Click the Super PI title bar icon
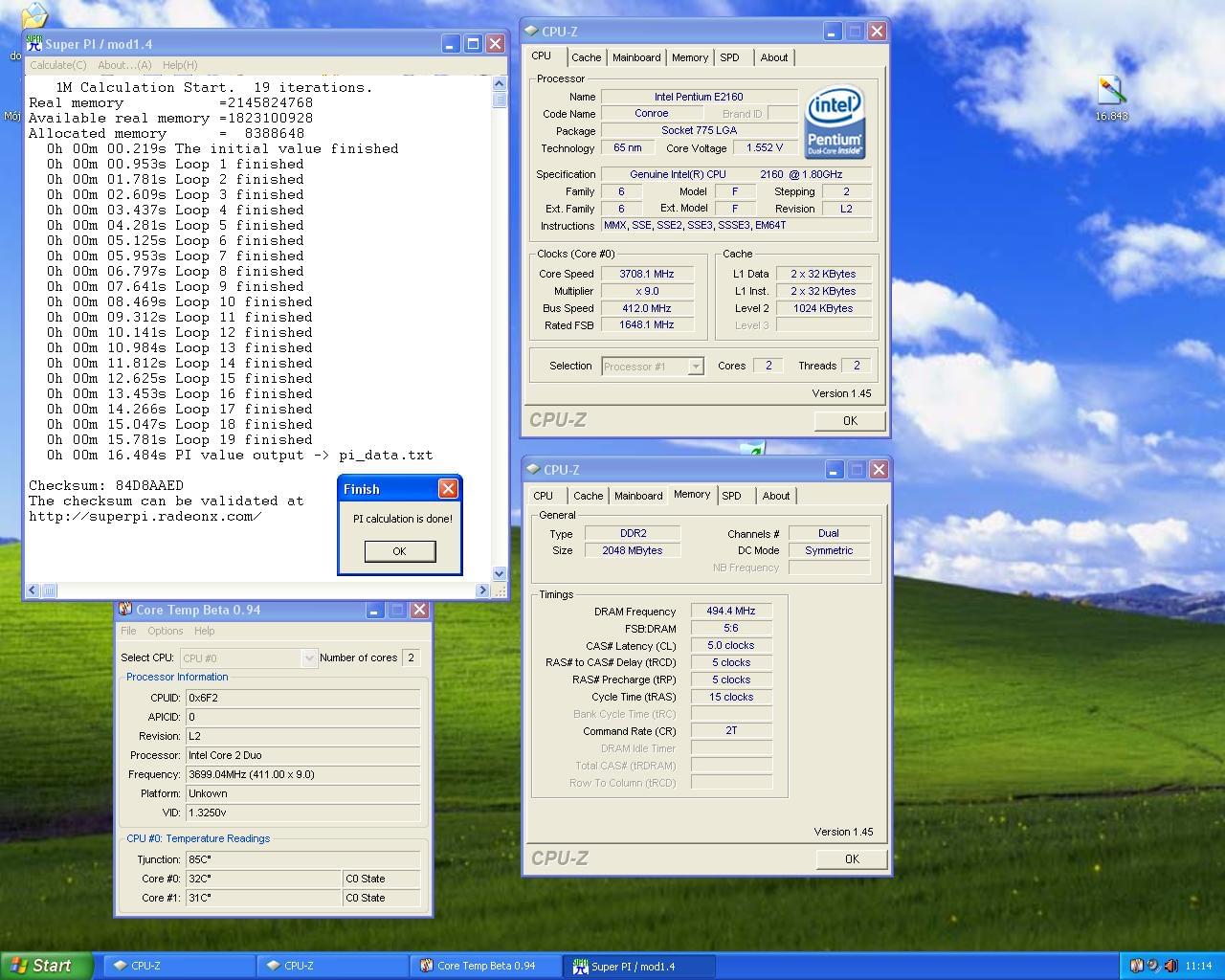The height and width of the screenshot is (980, 1225). [x=34, y=44]
